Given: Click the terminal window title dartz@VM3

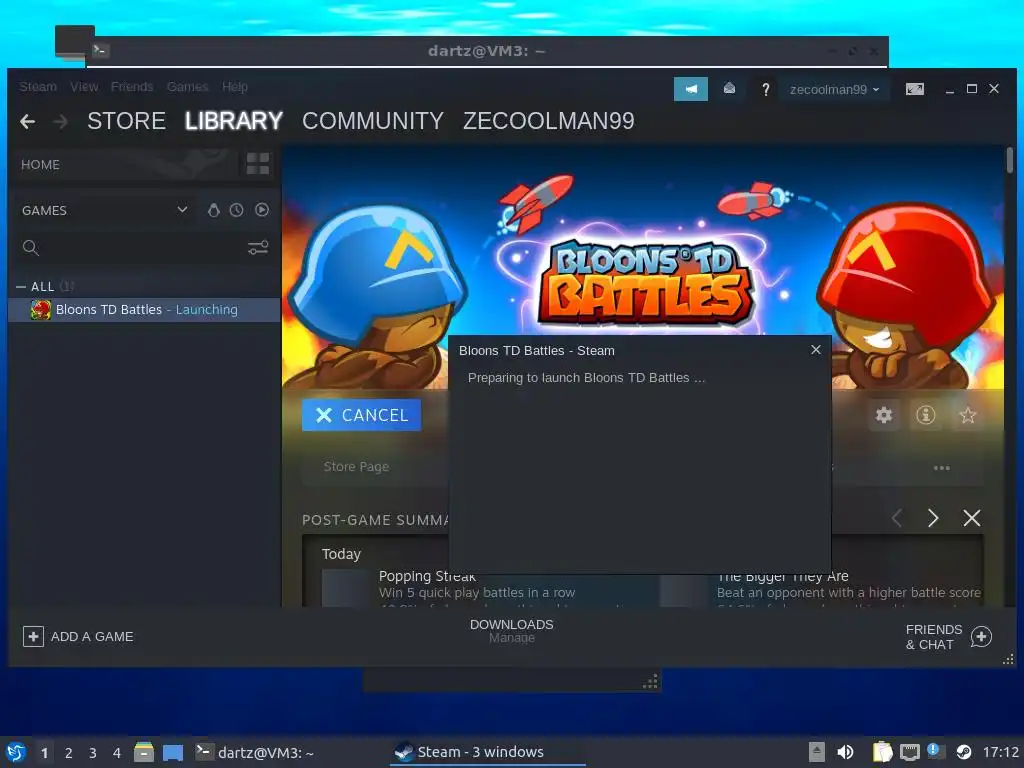Looking at the screenshot, I should [487, 51].
